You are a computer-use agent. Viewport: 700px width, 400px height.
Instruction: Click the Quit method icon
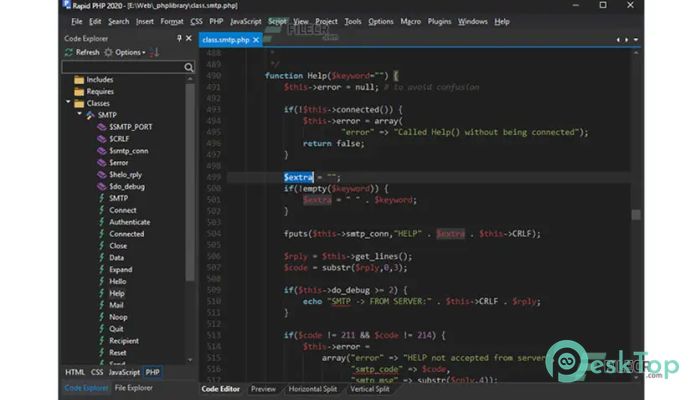click(102, 329)
